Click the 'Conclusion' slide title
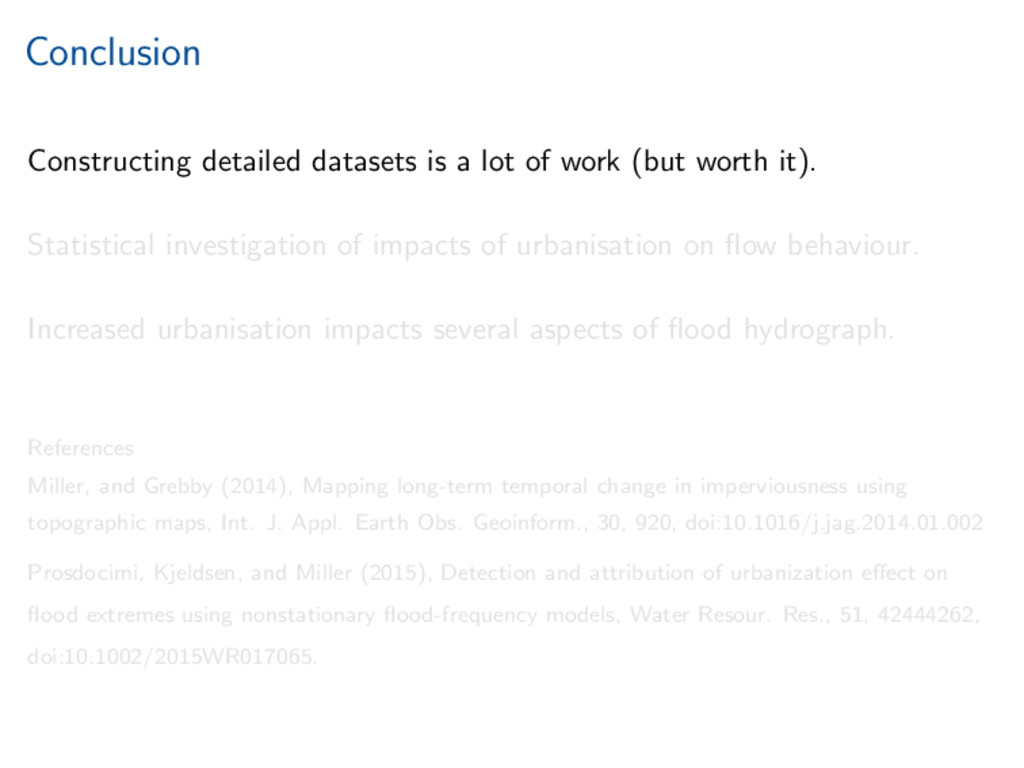1024x768 pixels. click(113, 52)
